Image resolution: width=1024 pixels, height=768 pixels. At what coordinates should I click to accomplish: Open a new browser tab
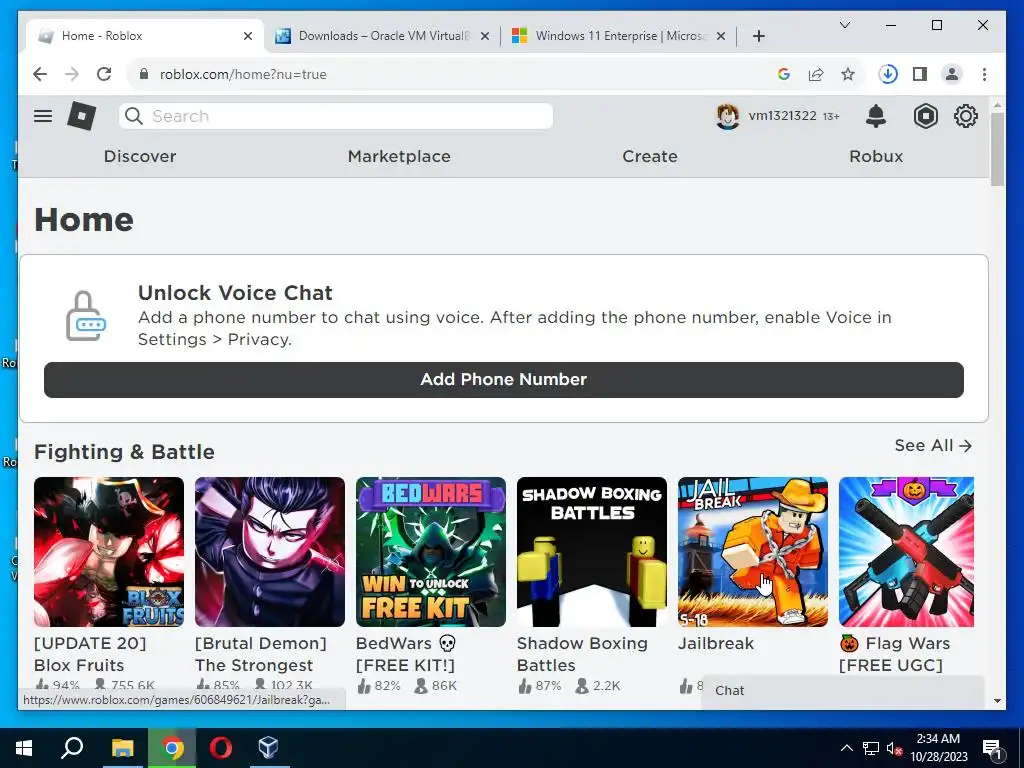(758, 36)
